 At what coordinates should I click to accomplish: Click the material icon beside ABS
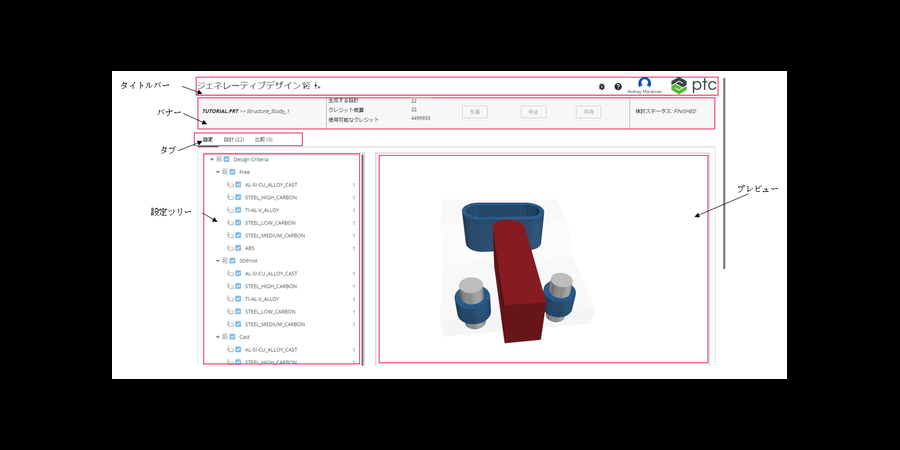(x=230, y=248)
